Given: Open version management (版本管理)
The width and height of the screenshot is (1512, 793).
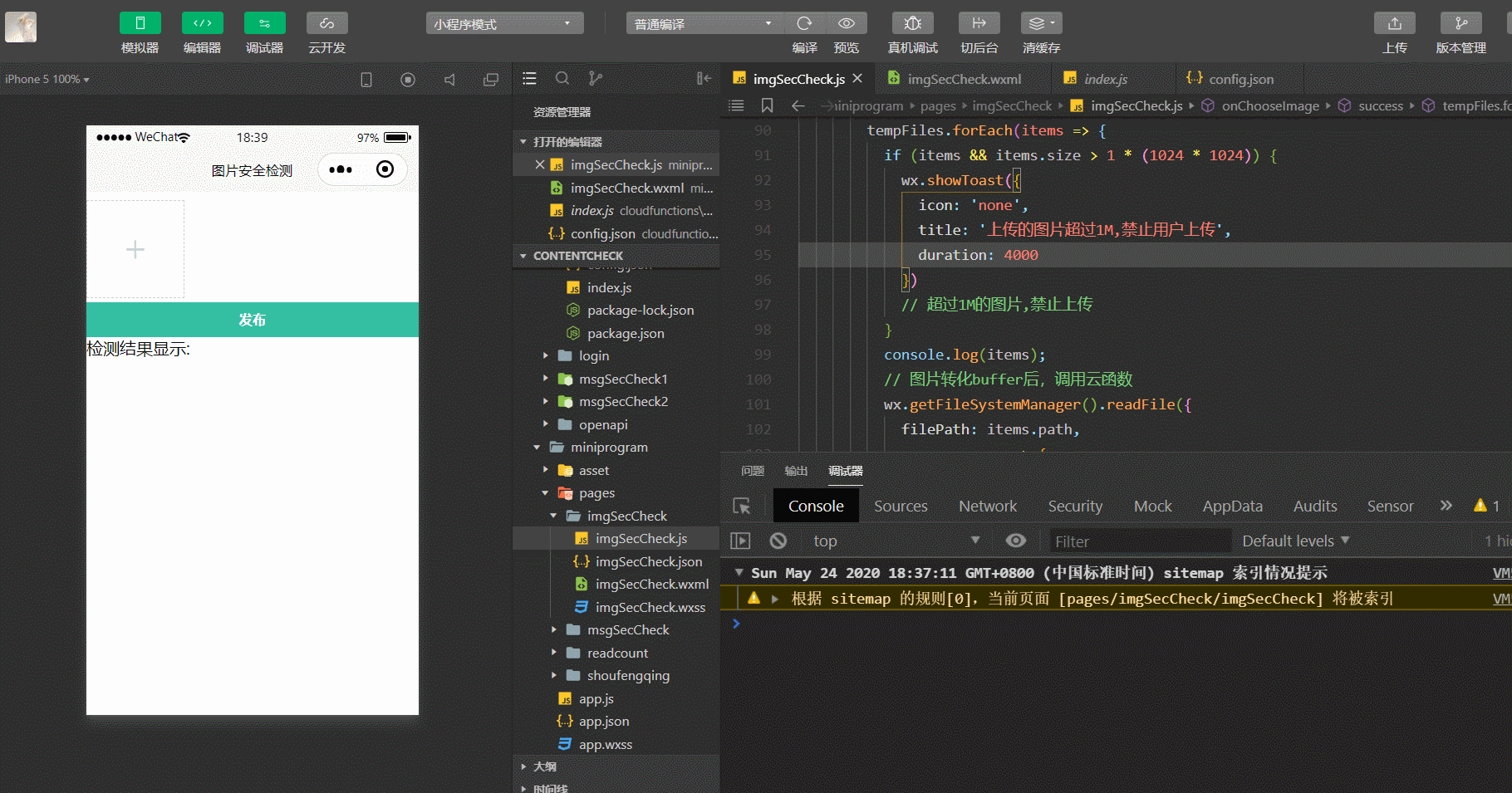Looking at the screenshot, I should coord(1460,23).
